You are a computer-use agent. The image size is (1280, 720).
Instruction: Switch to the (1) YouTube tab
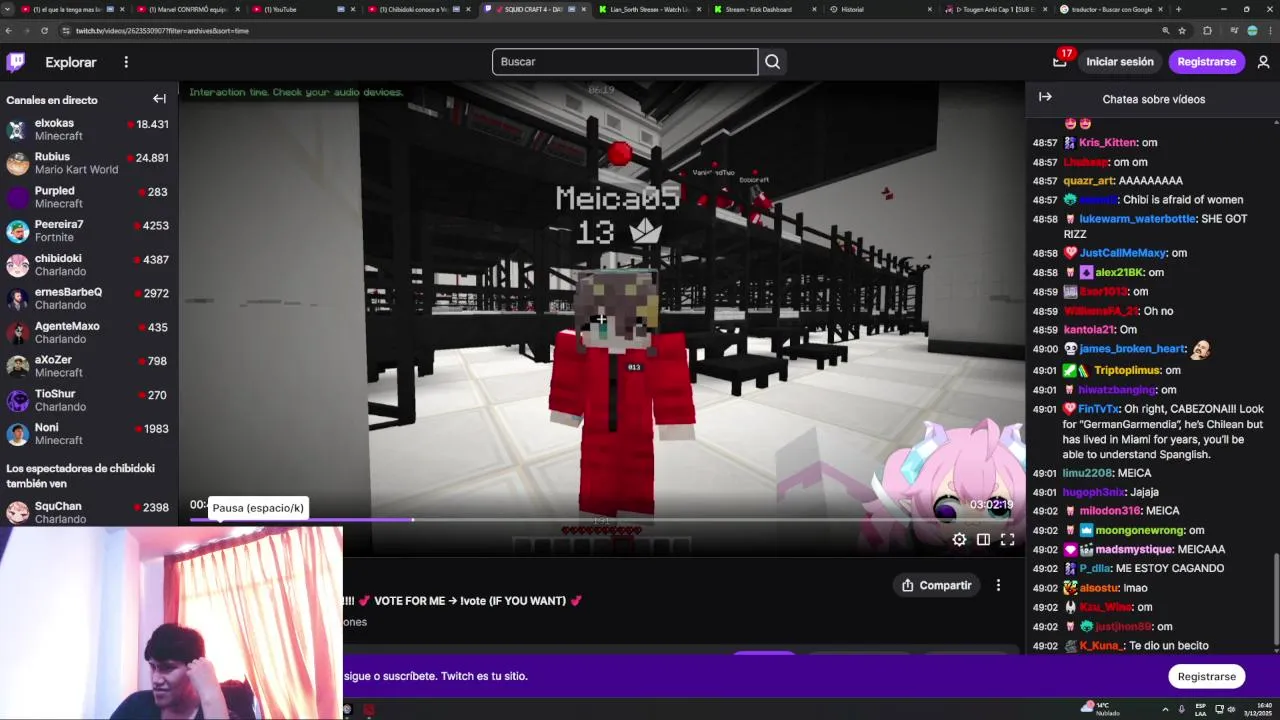303,9
